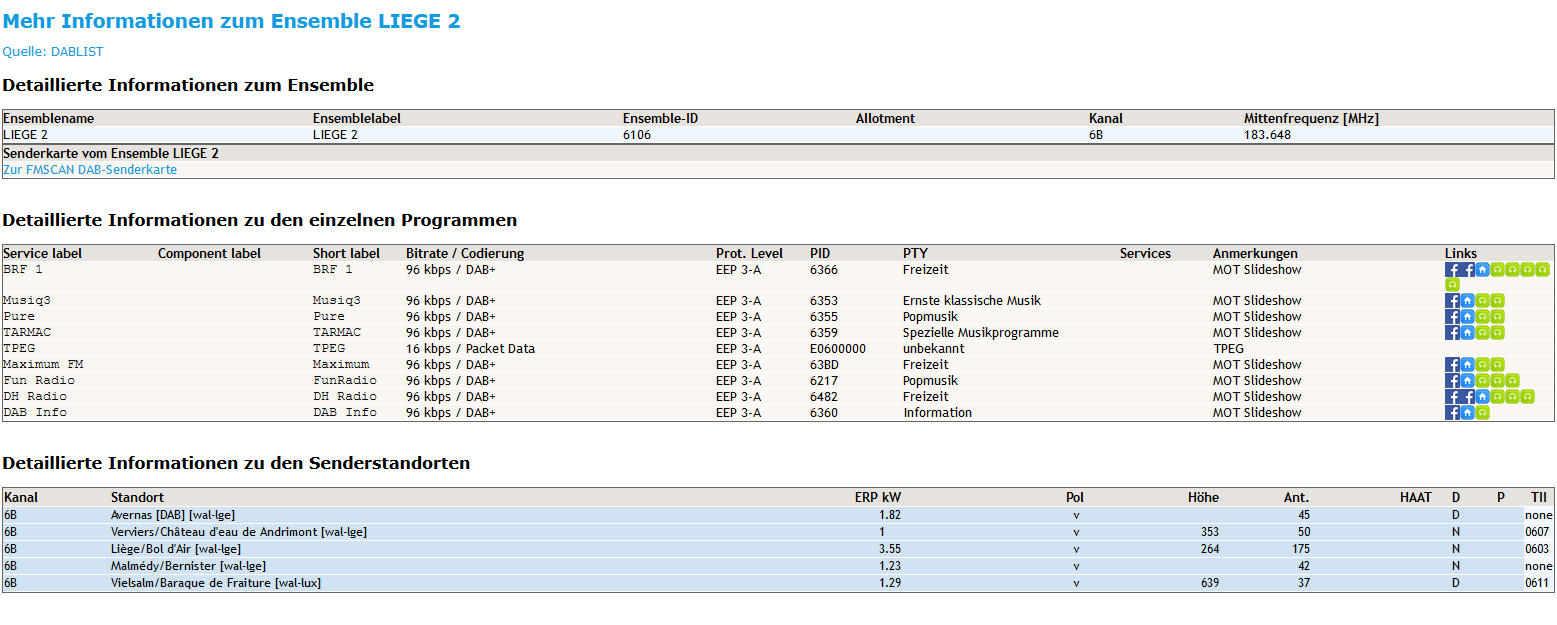This screenshot has width=1557, height=625.
Task: Click the 'Quelle: DABLIST' source link
Action: click(x=53, y=52)
